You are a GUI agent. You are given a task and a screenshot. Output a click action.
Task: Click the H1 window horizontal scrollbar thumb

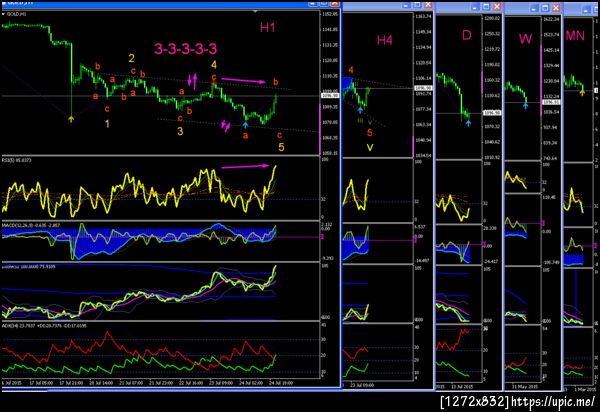coord(24,391)
